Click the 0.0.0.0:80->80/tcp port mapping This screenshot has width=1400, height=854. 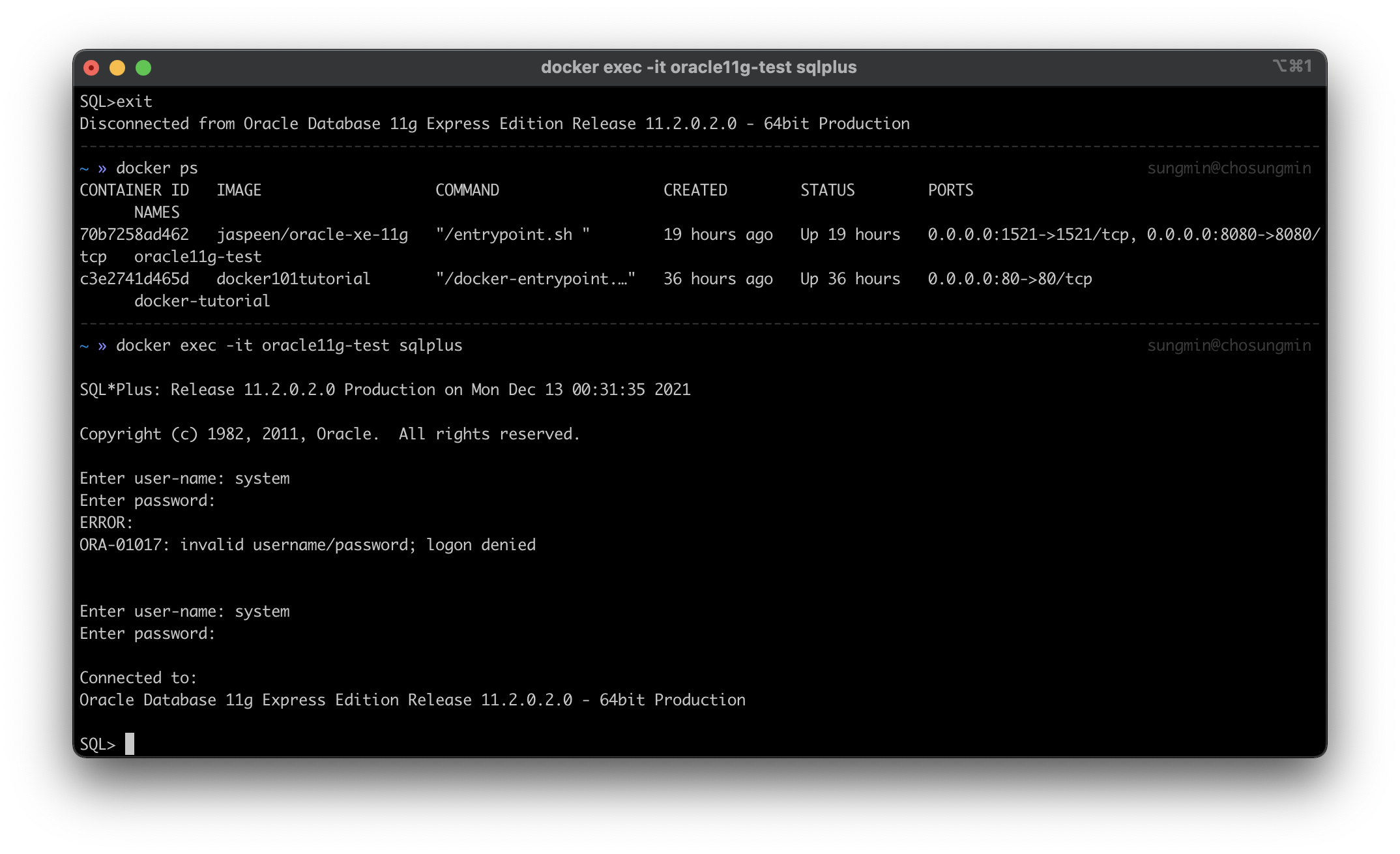(1010, 279)
